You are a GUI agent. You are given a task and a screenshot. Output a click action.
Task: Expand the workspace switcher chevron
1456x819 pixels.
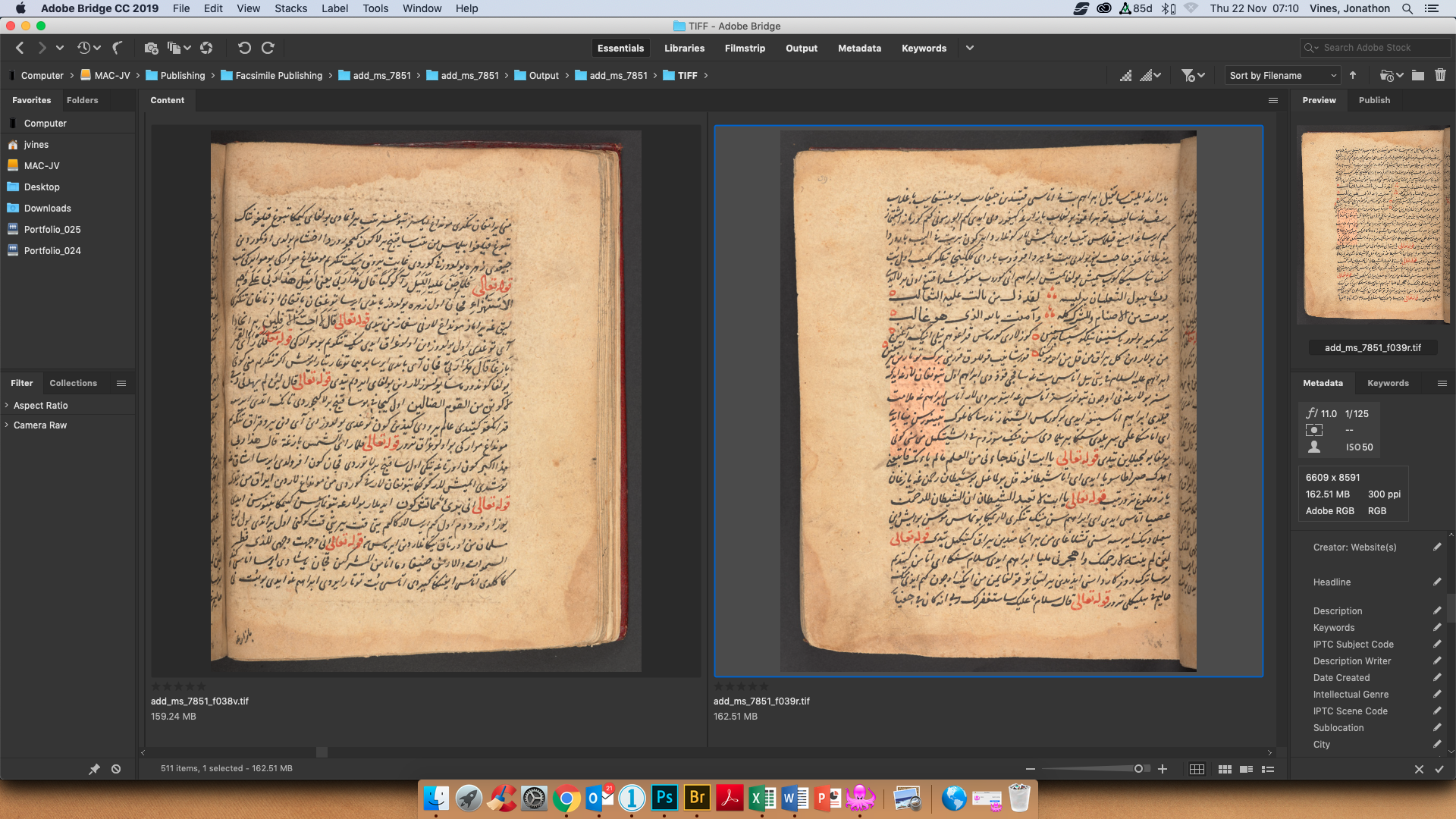(x=969, y=48)
